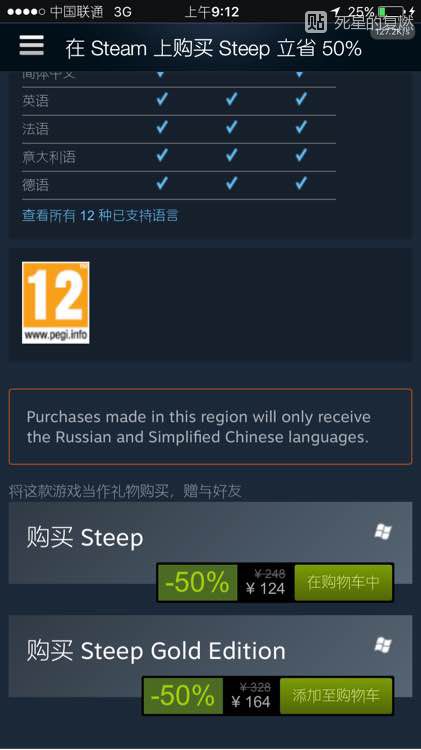Tap signal strength dots in status bar
This screenshot has height=750, width=421.
tap(26, 11)
